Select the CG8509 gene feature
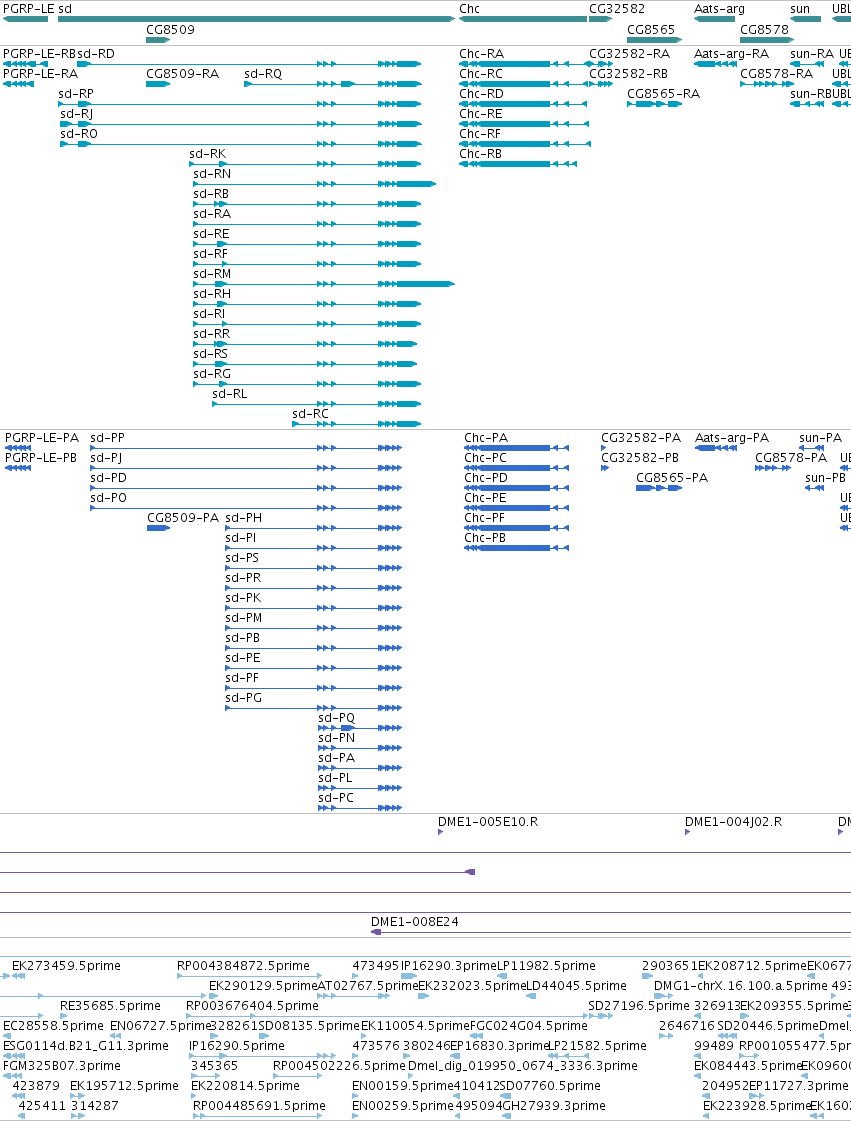851x1121 pixels. click(x=157, y=39)
